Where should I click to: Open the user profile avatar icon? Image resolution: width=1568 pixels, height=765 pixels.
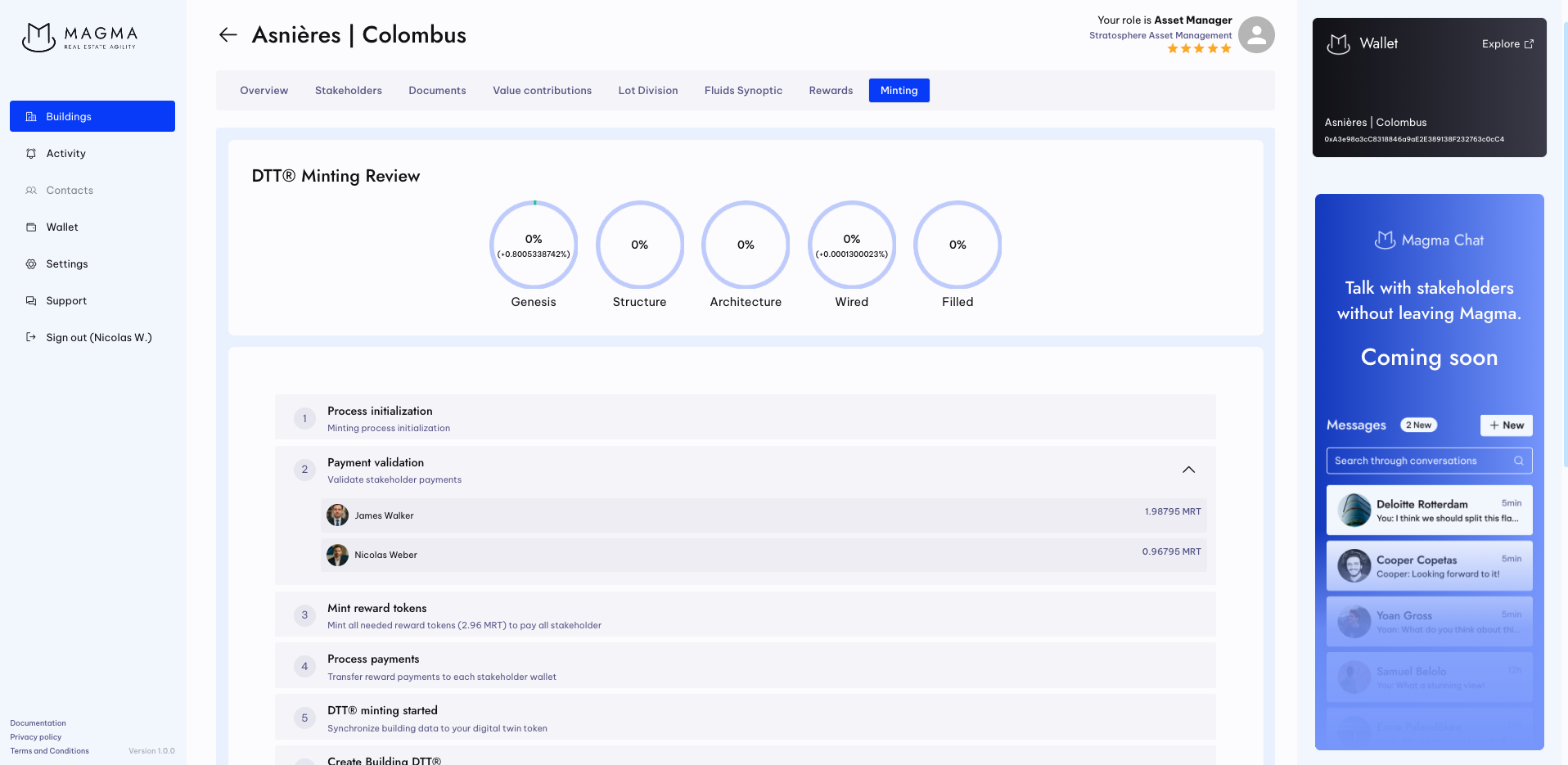[1256, 34]
